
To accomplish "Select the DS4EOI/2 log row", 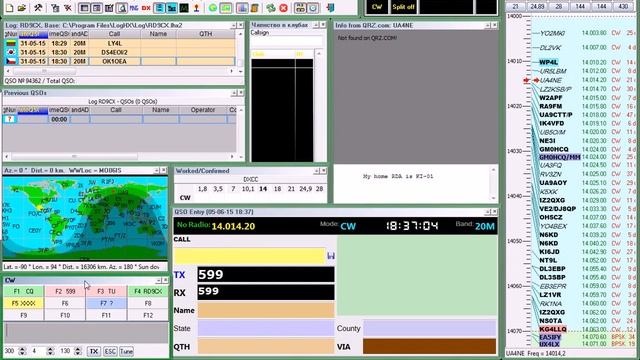I will pos(120,52).
